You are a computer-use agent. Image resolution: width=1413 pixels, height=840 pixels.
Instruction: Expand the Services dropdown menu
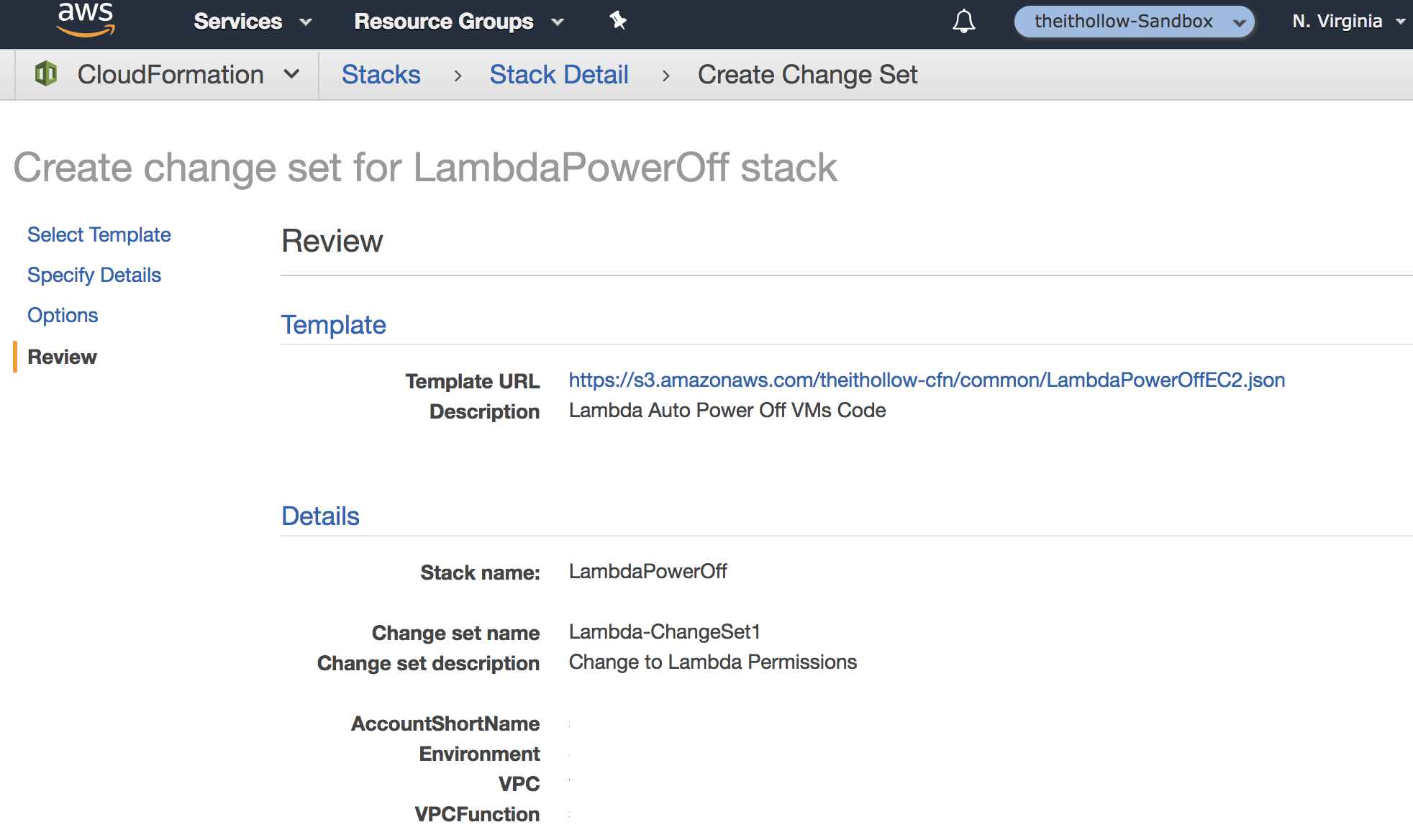[253, 22]
